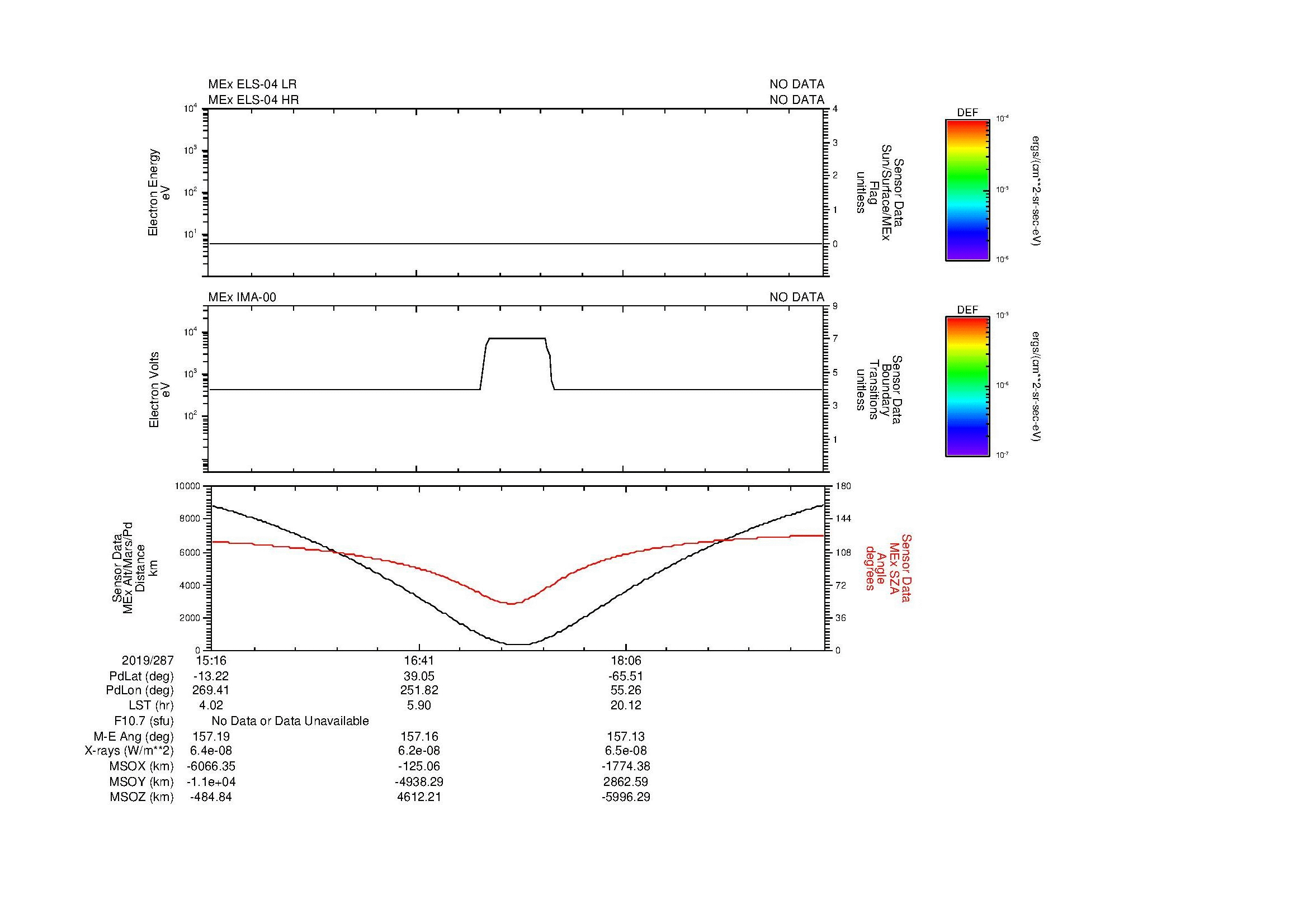Click the LST value 20.12
Screen dimensions: 1308x924
pos(626,705)
